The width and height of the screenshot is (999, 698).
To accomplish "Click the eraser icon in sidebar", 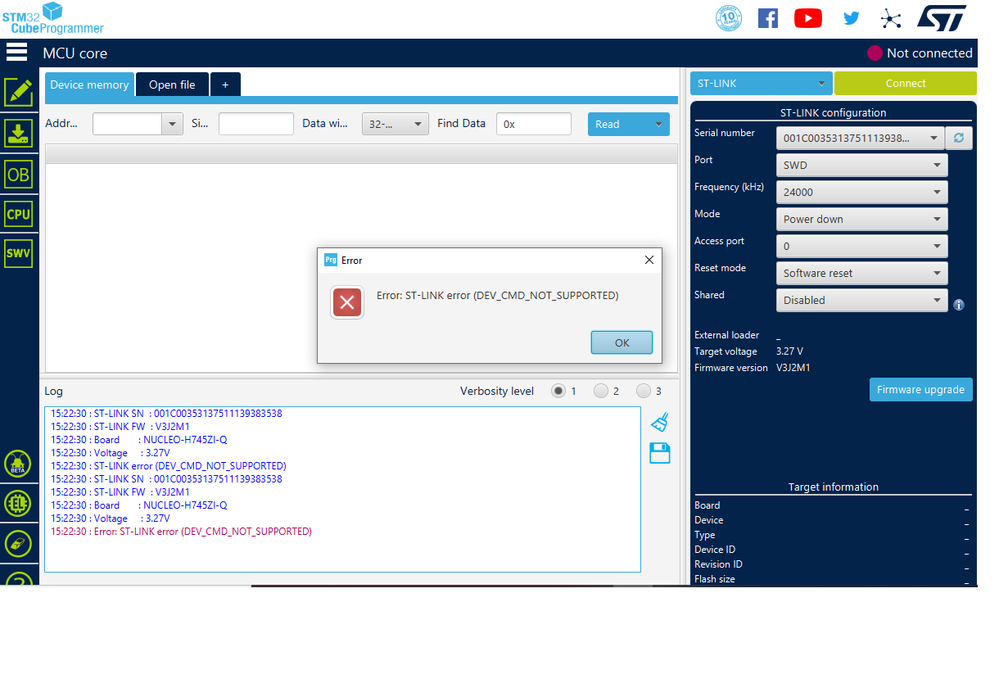I will coord(18,543).
